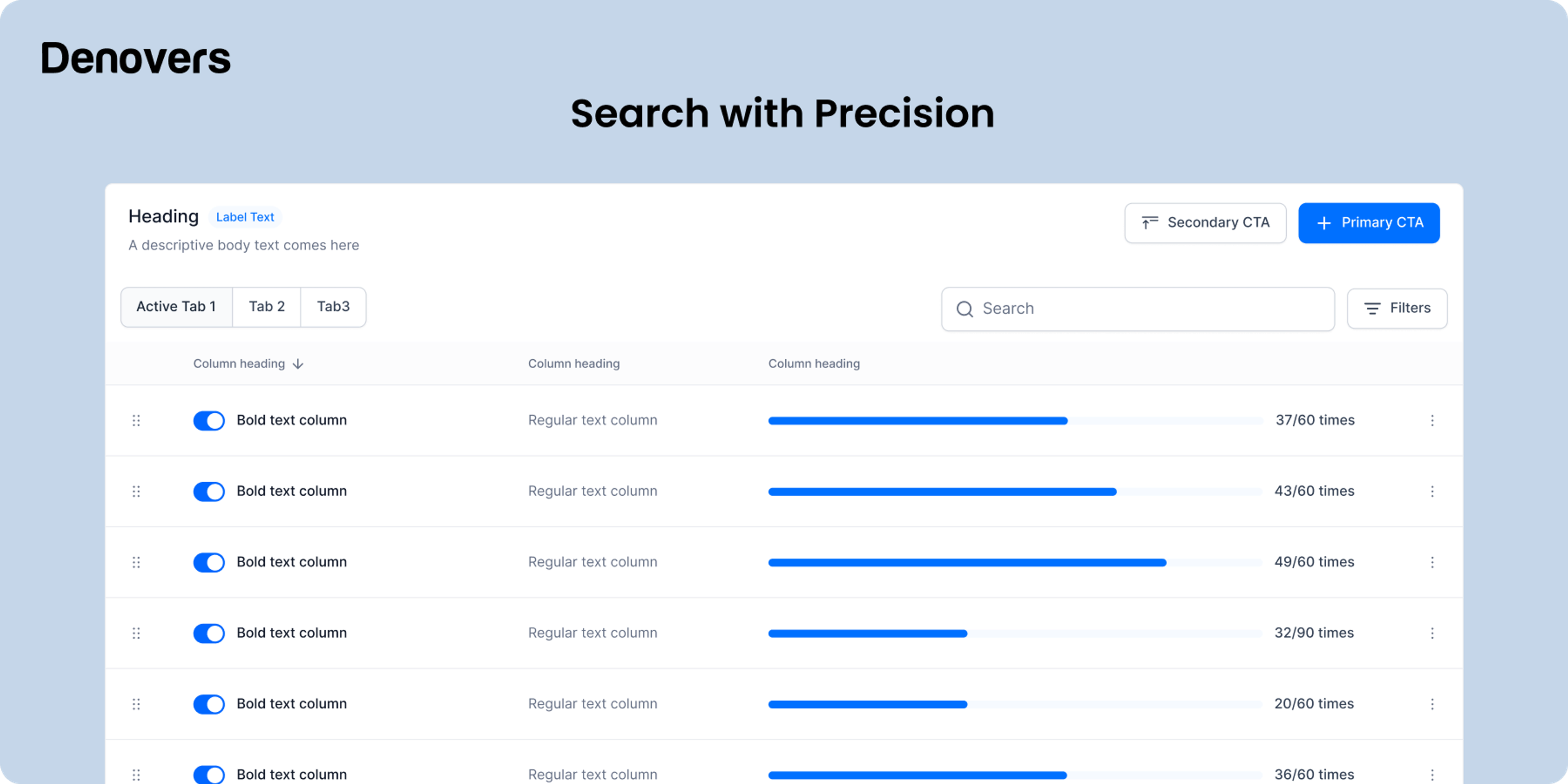1568x784 pixels.
Task: Select the Tab3 tab
Action: pyautogui.click(x=333, y=307)
